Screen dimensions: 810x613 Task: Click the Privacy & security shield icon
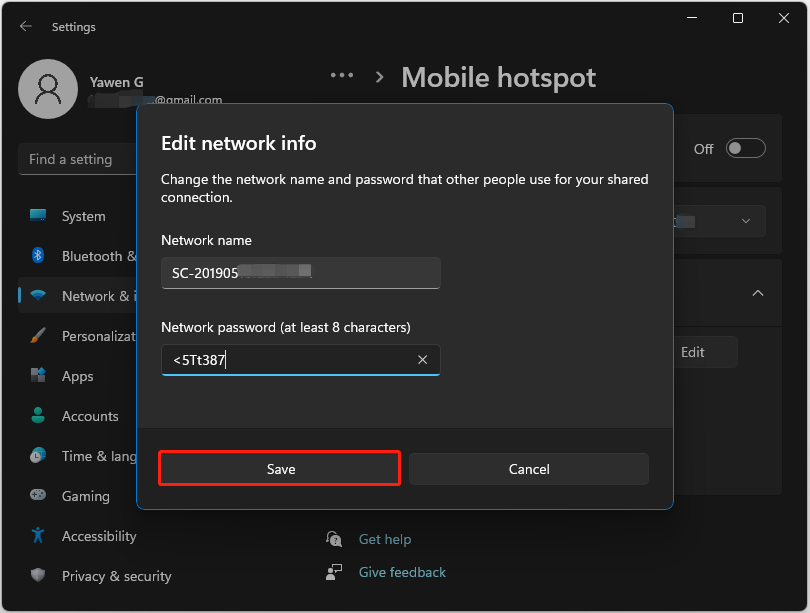(38, 575)
